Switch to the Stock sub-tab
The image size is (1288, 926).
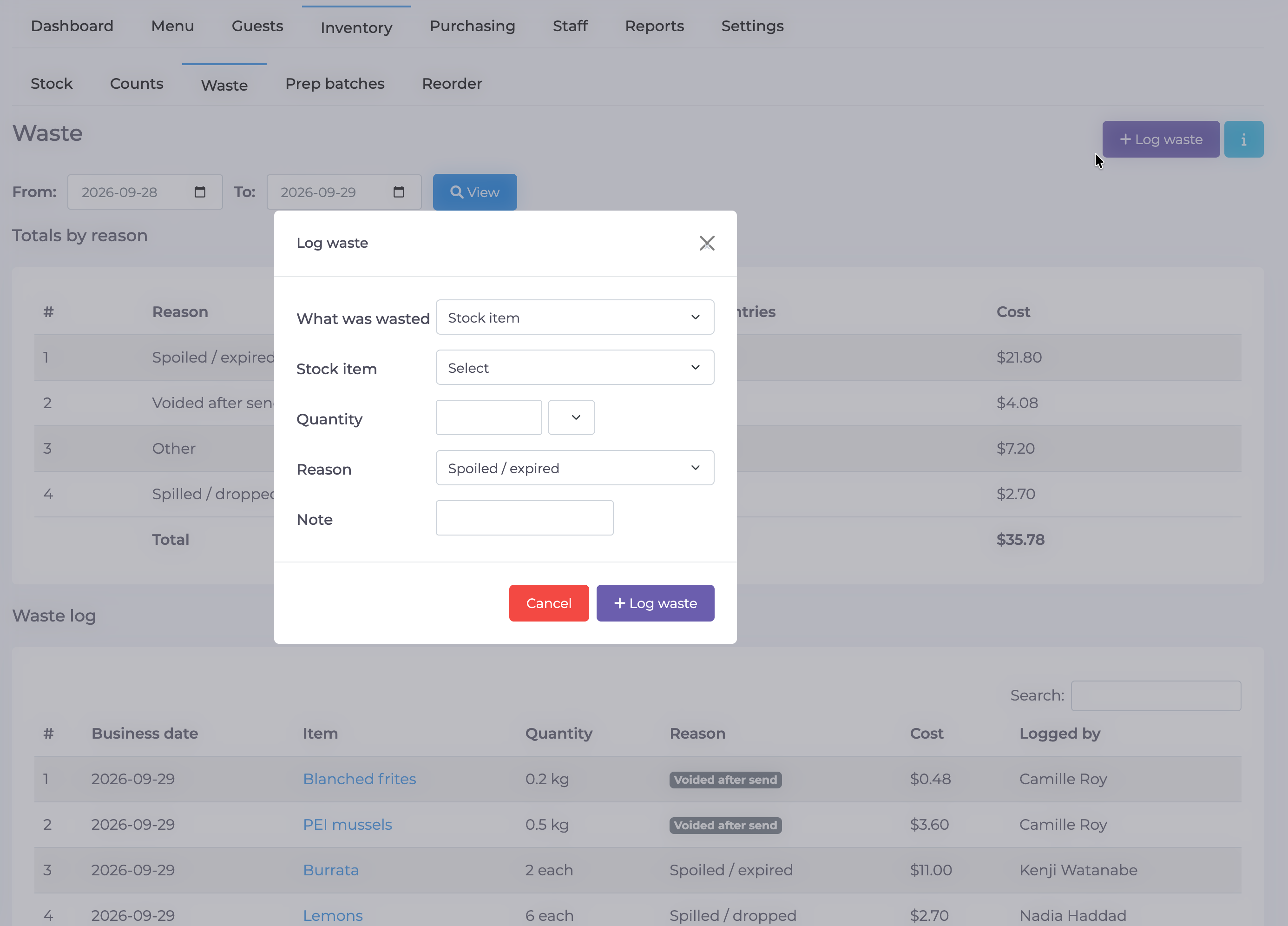coord(52,84)
